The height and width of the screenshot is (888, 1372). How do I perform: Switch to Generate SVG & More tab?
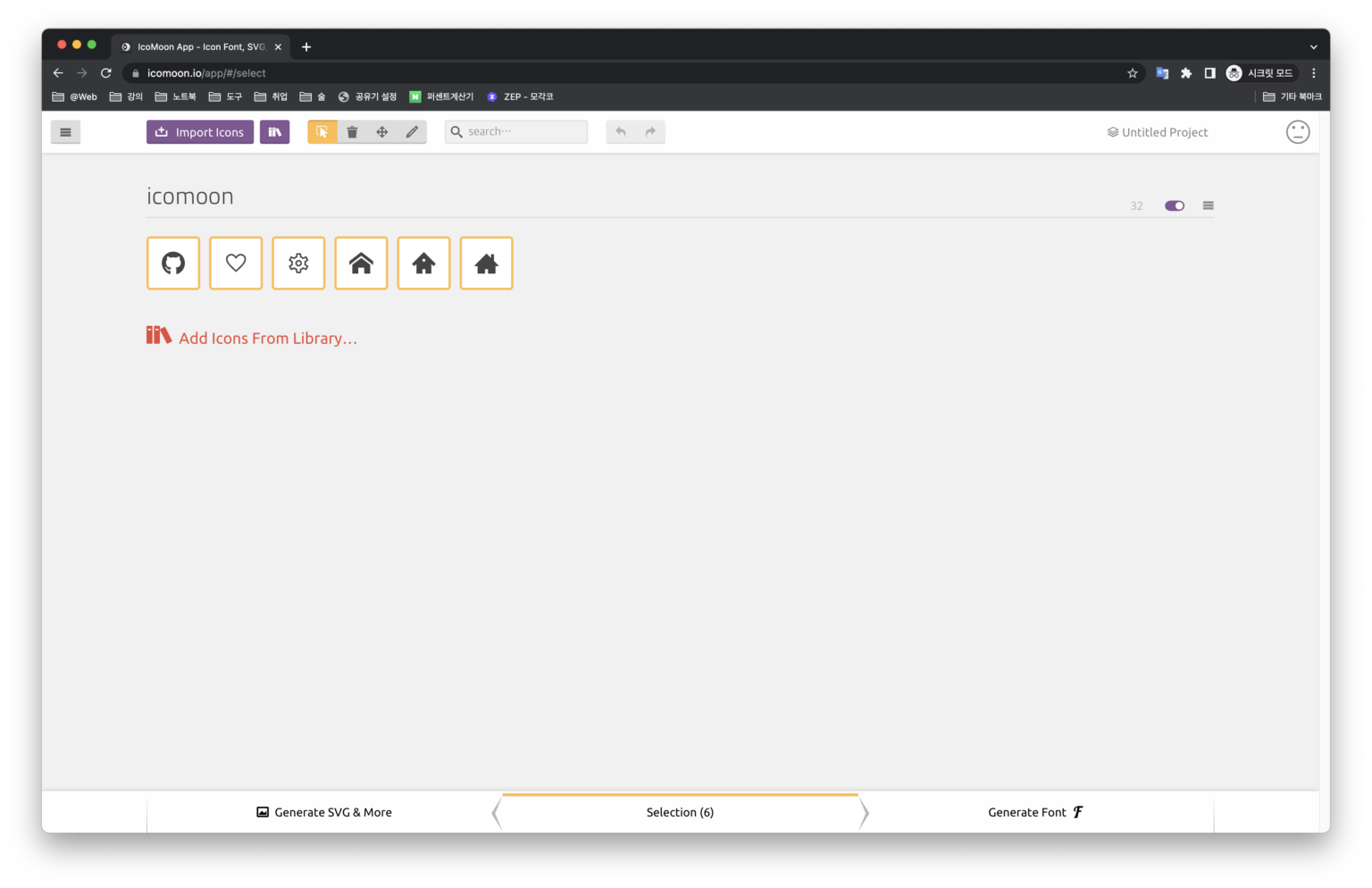[x=324, y=812]
